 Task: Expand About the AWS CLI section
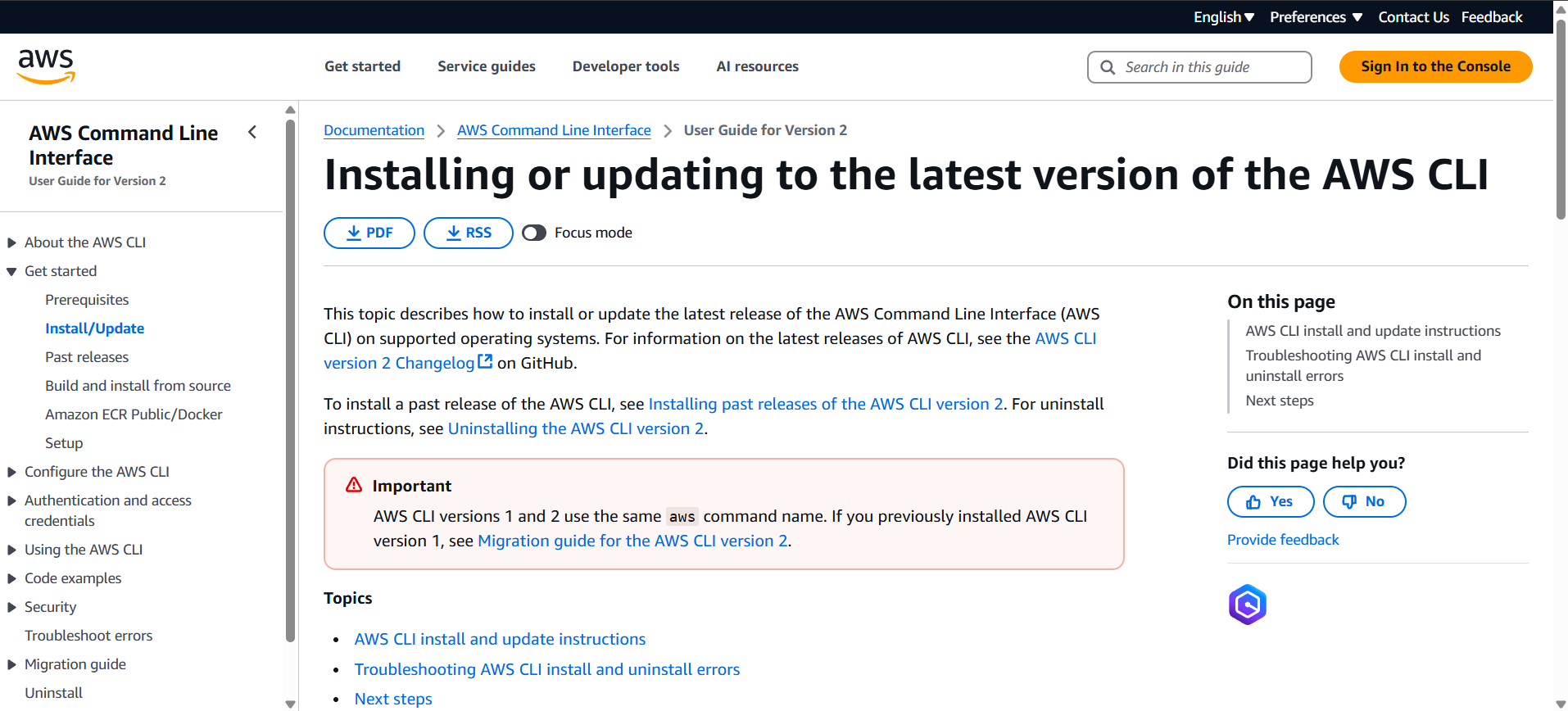click(11, 242)
